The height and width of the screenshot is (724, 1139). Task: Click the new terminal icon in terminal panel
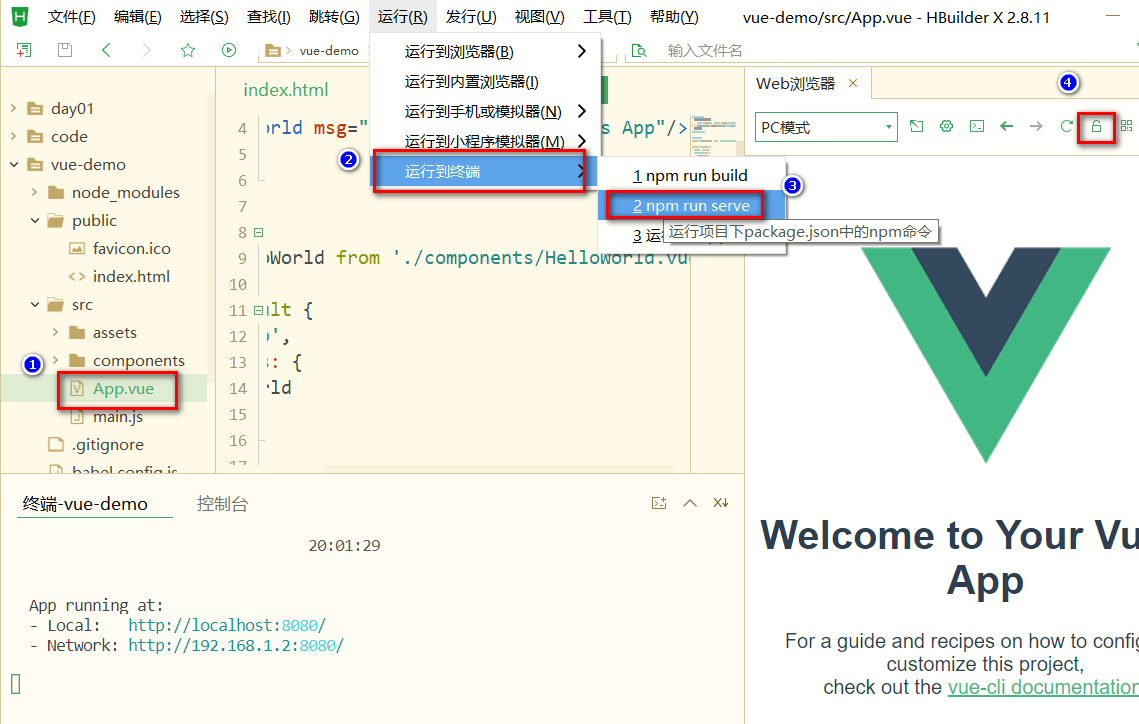coord(659,503)
